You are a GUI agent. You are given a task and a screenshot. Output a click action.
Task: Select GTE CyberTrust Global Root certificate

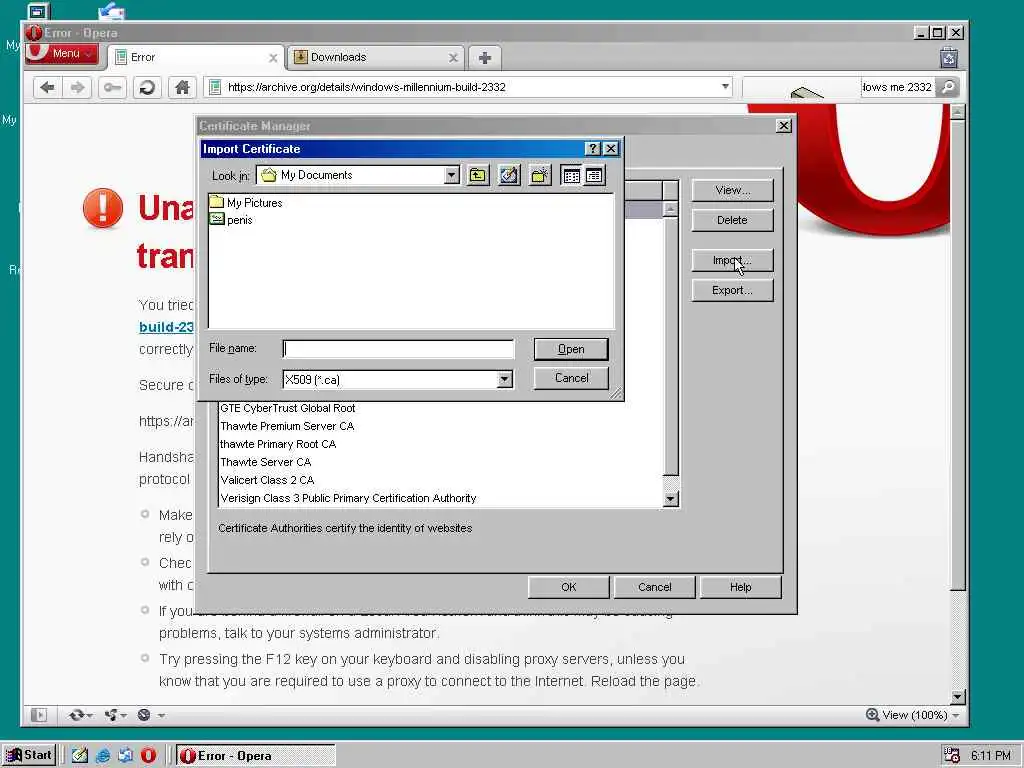[288, 408]
